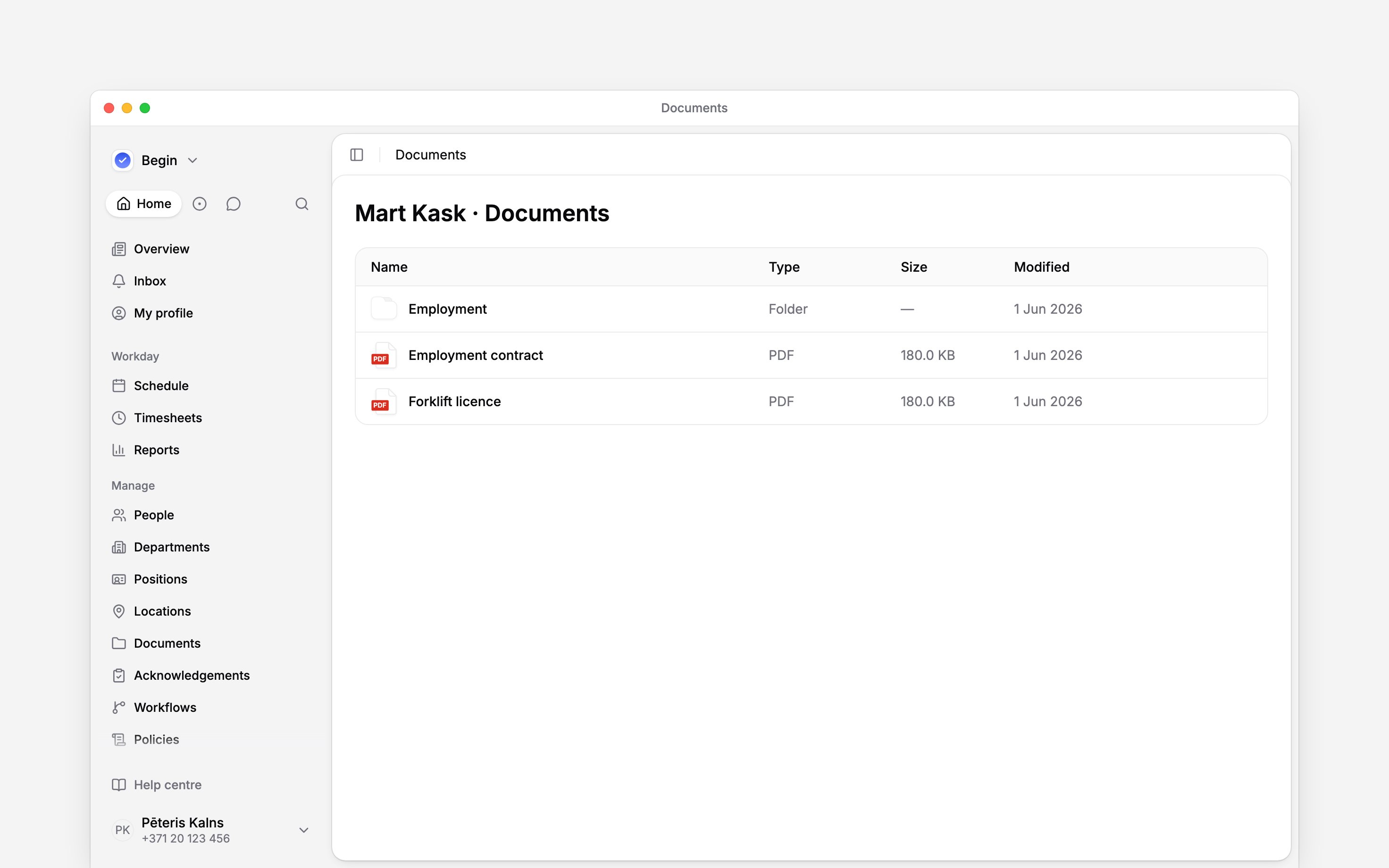
Task: Click the Forklift licence PDF icon
Action: pyautogui.click(x=384, y=401)
